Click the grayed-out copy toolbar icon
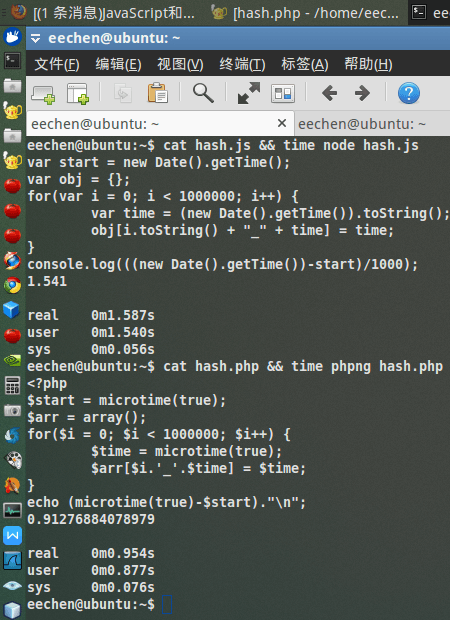 (122, 93)
